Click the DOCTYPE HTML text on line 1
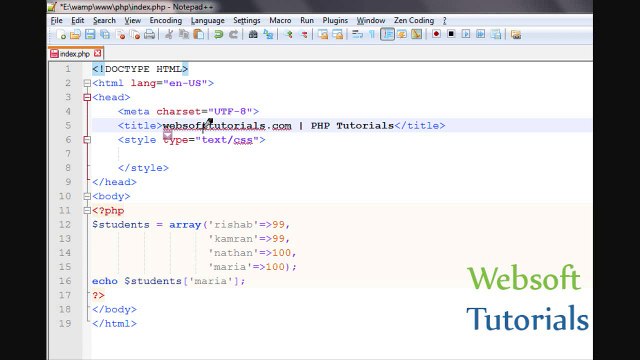Viewport: 640px width, 360px height. 143,69
